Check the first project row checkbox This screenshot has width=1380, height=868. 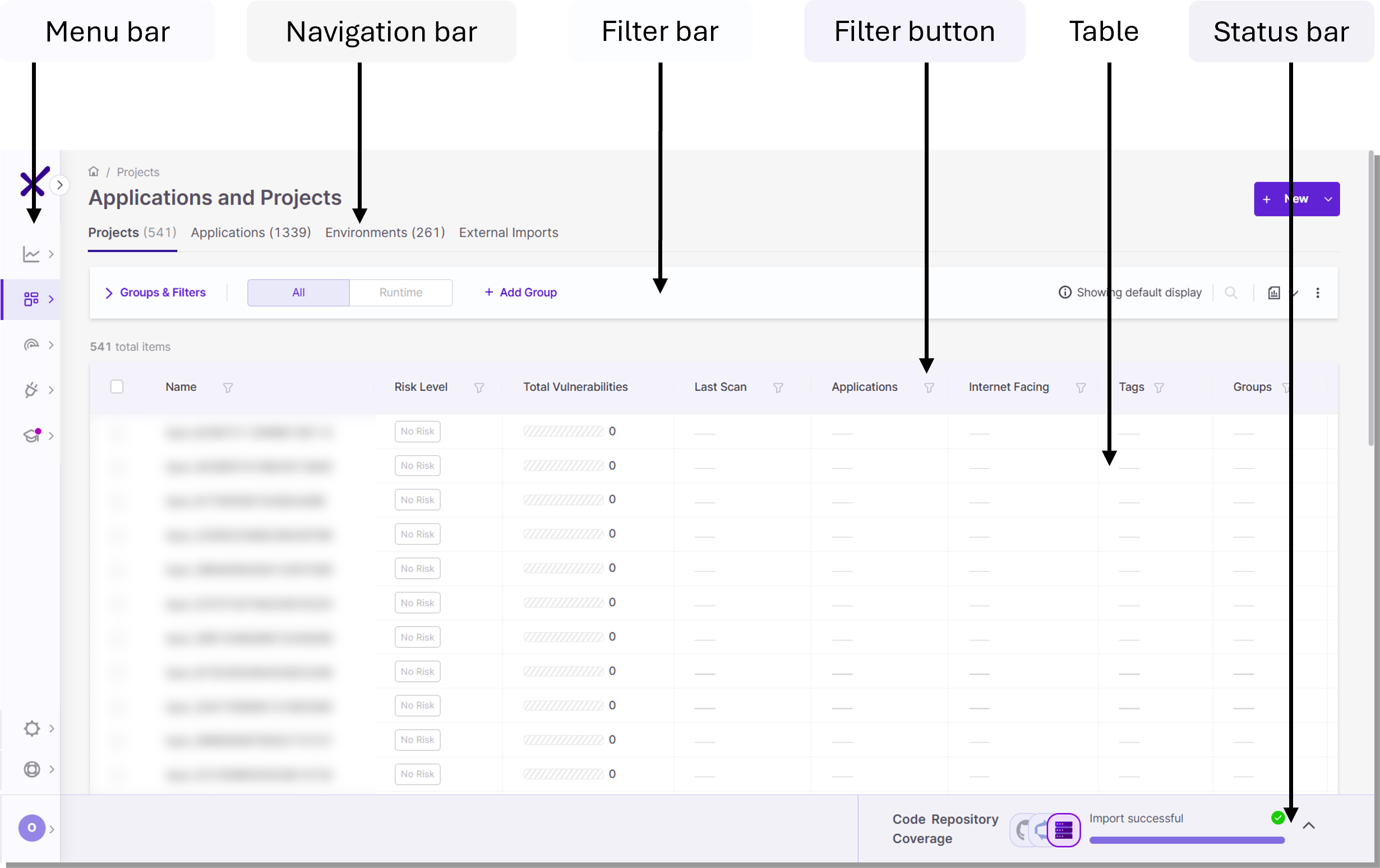coord(118,433)
